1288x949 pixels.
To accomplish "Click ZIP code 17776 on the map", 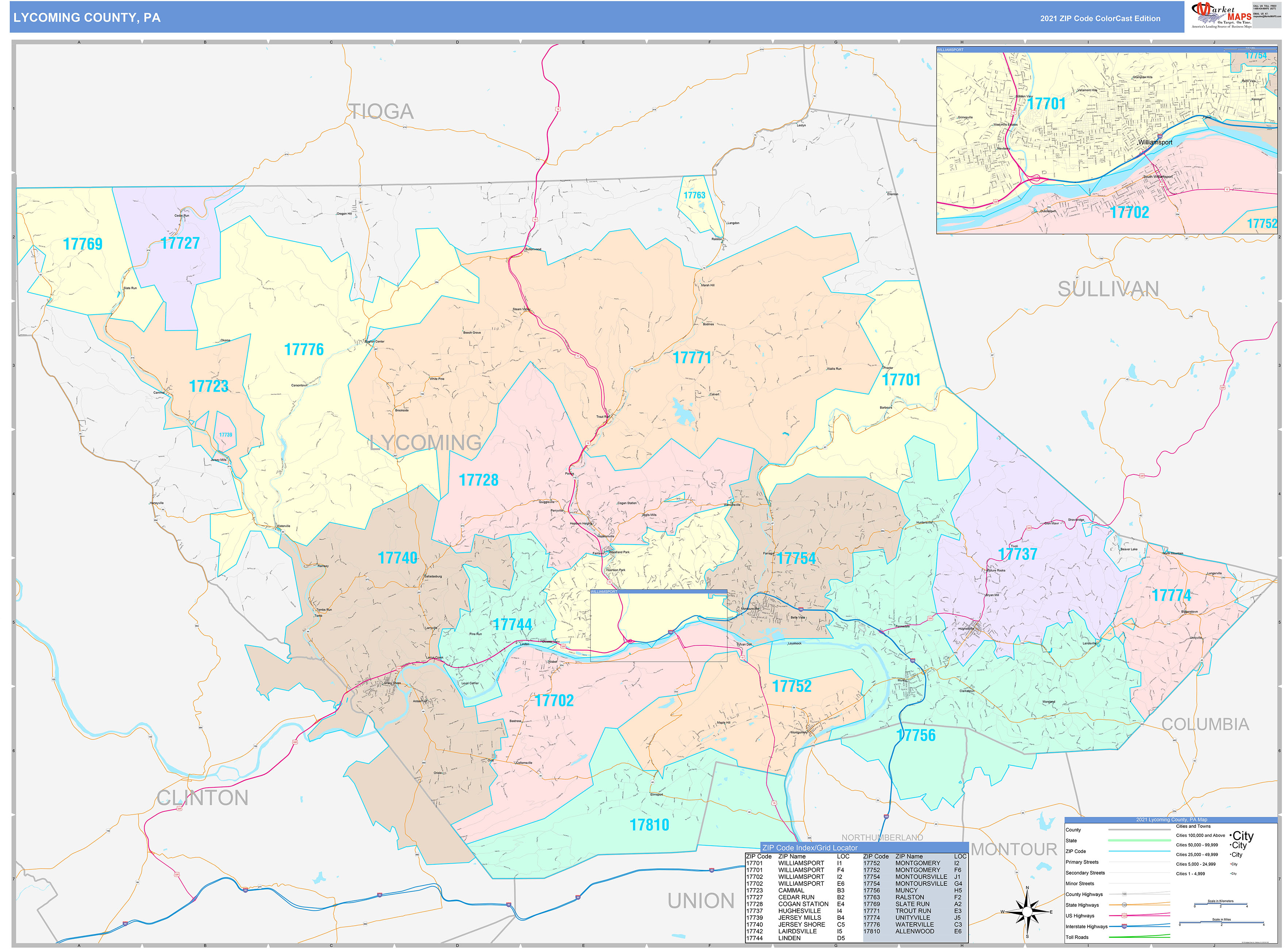I will tap(304, 349).
